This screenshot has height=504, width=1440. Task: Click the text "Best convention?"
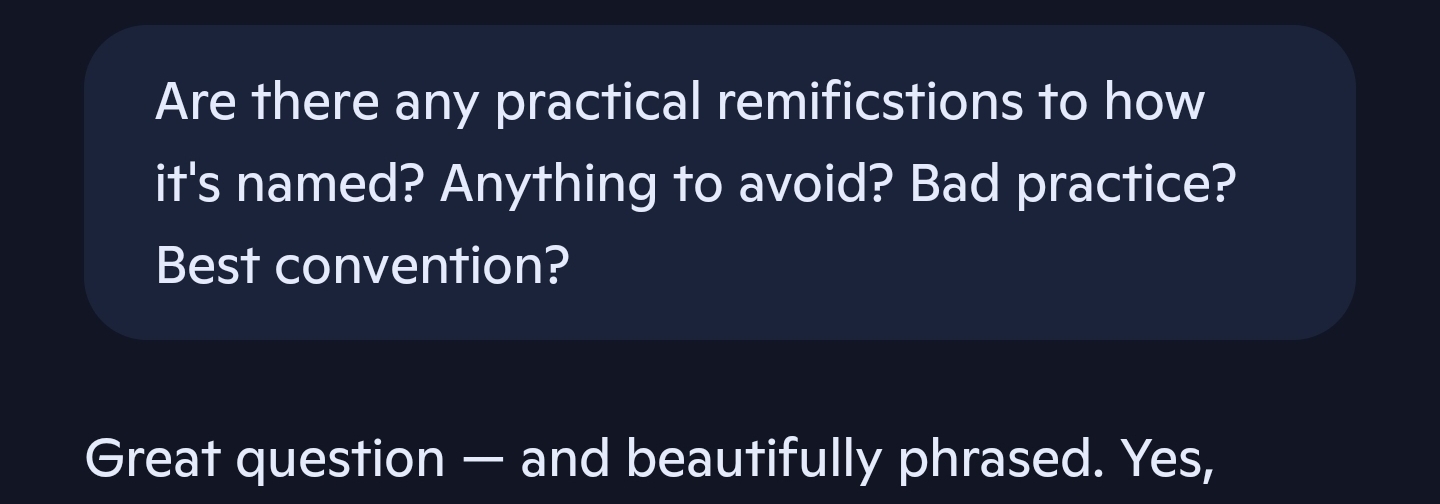362,266
